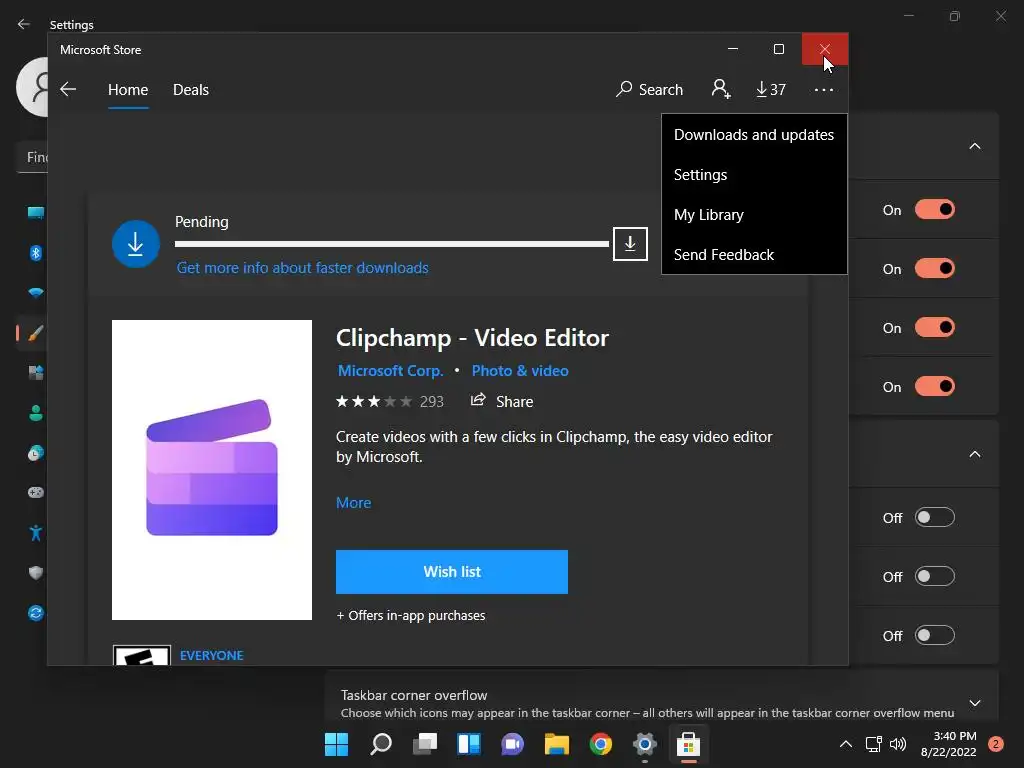Show hidden icons in system tray
The height and width of the screenshot is (768, 1024).
click(845, 744)
